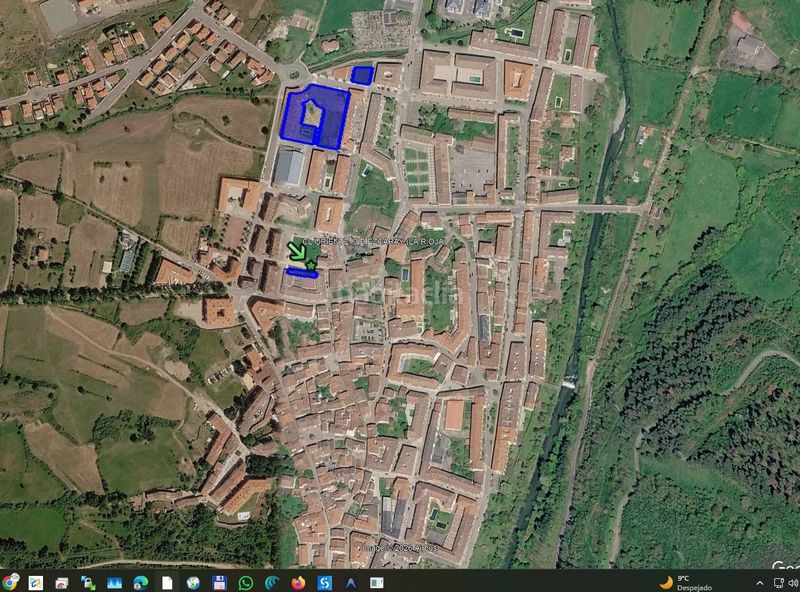
Task: Open Firefox from the taskbar
Action: [298, 582]
